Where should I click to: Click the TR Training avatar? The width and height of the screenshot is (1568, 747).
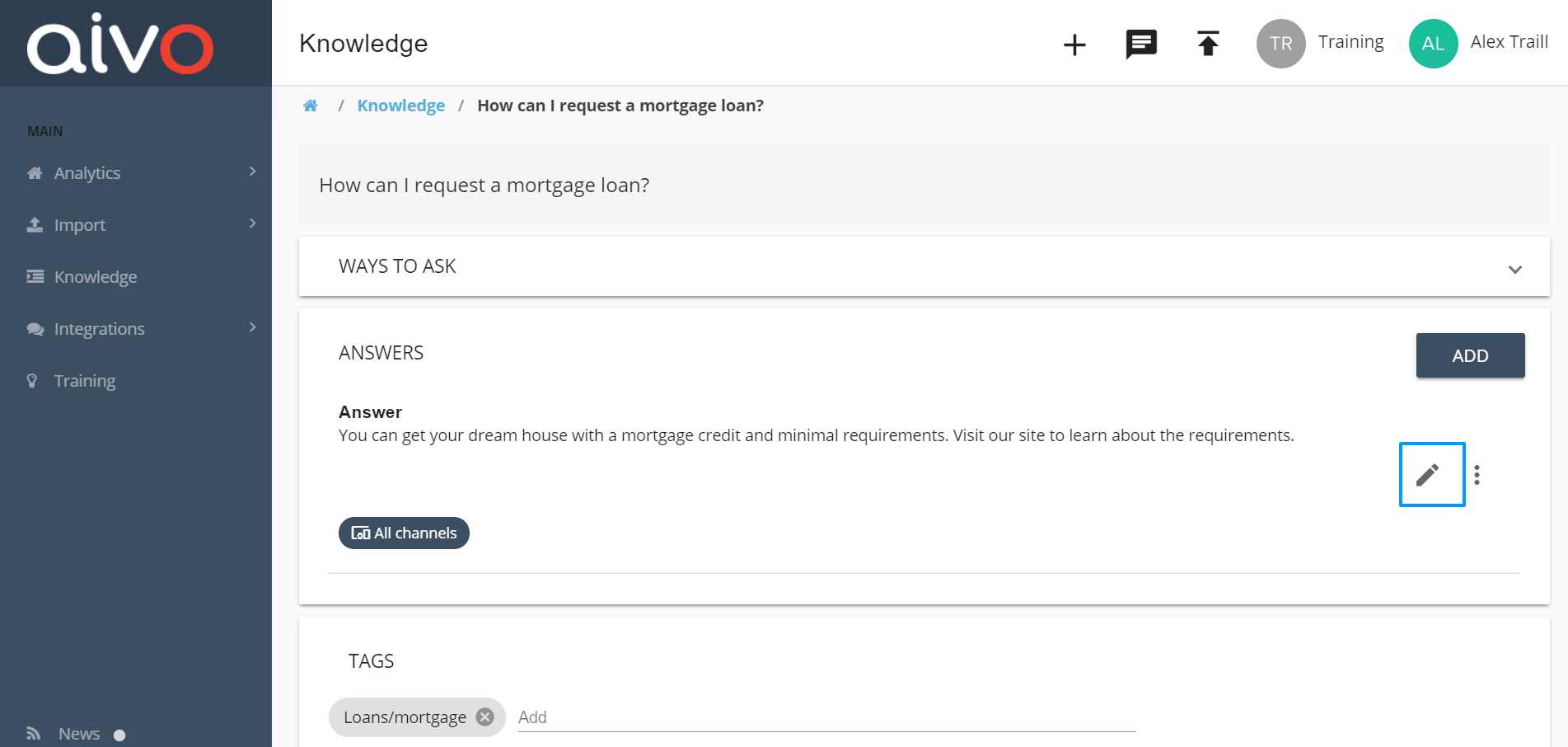point(1280,44)
